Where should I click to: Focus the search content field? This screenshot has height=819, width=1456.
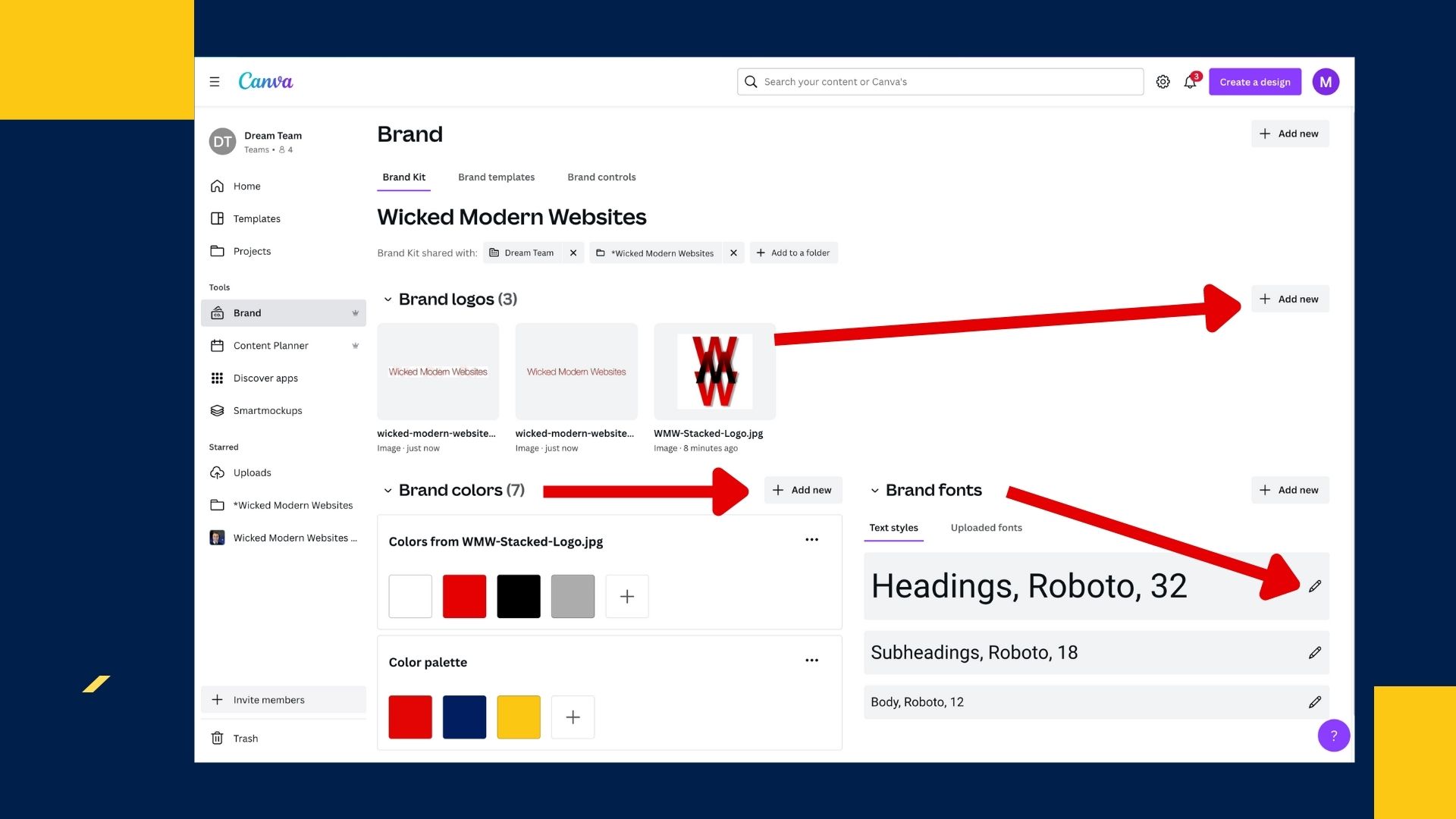coord(940,82)
